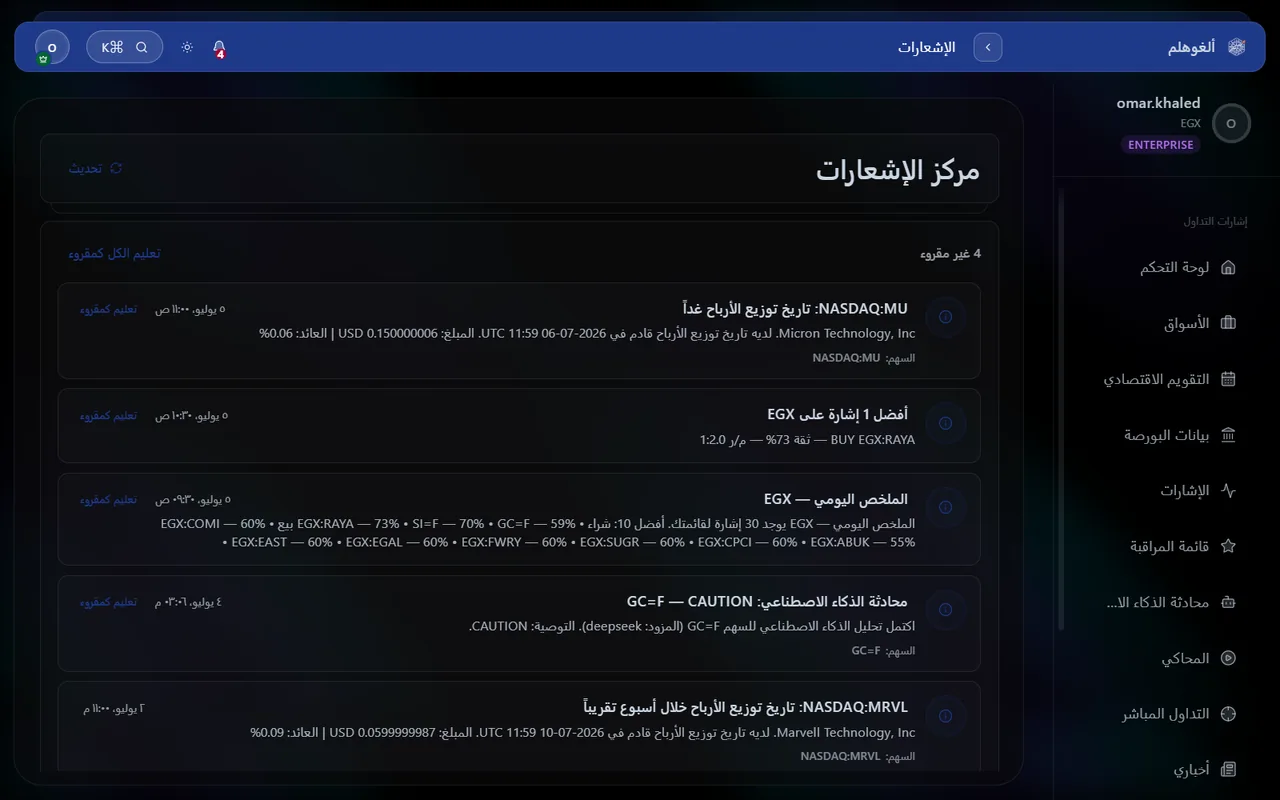1280x800 pixels.
Task: Mark the GC=F CAUTION notification as read
Action: [x=108, y=602]
